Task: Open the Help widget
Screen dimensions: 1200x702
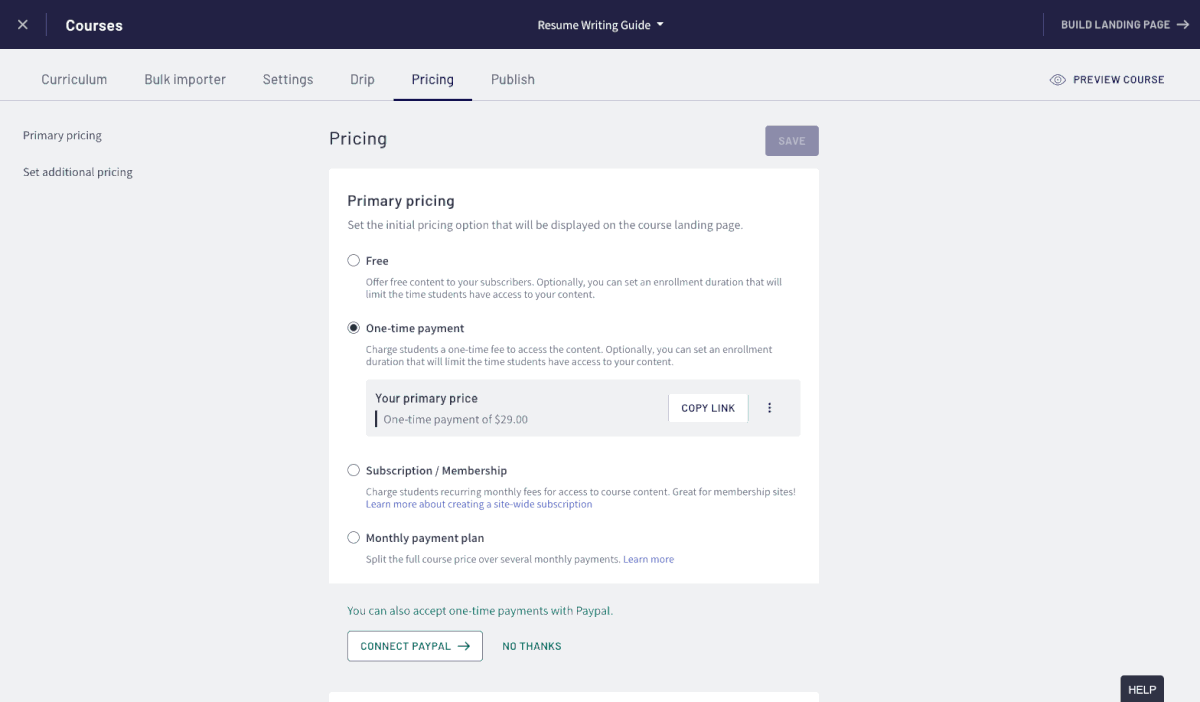Action: [x=1142, y=689]
